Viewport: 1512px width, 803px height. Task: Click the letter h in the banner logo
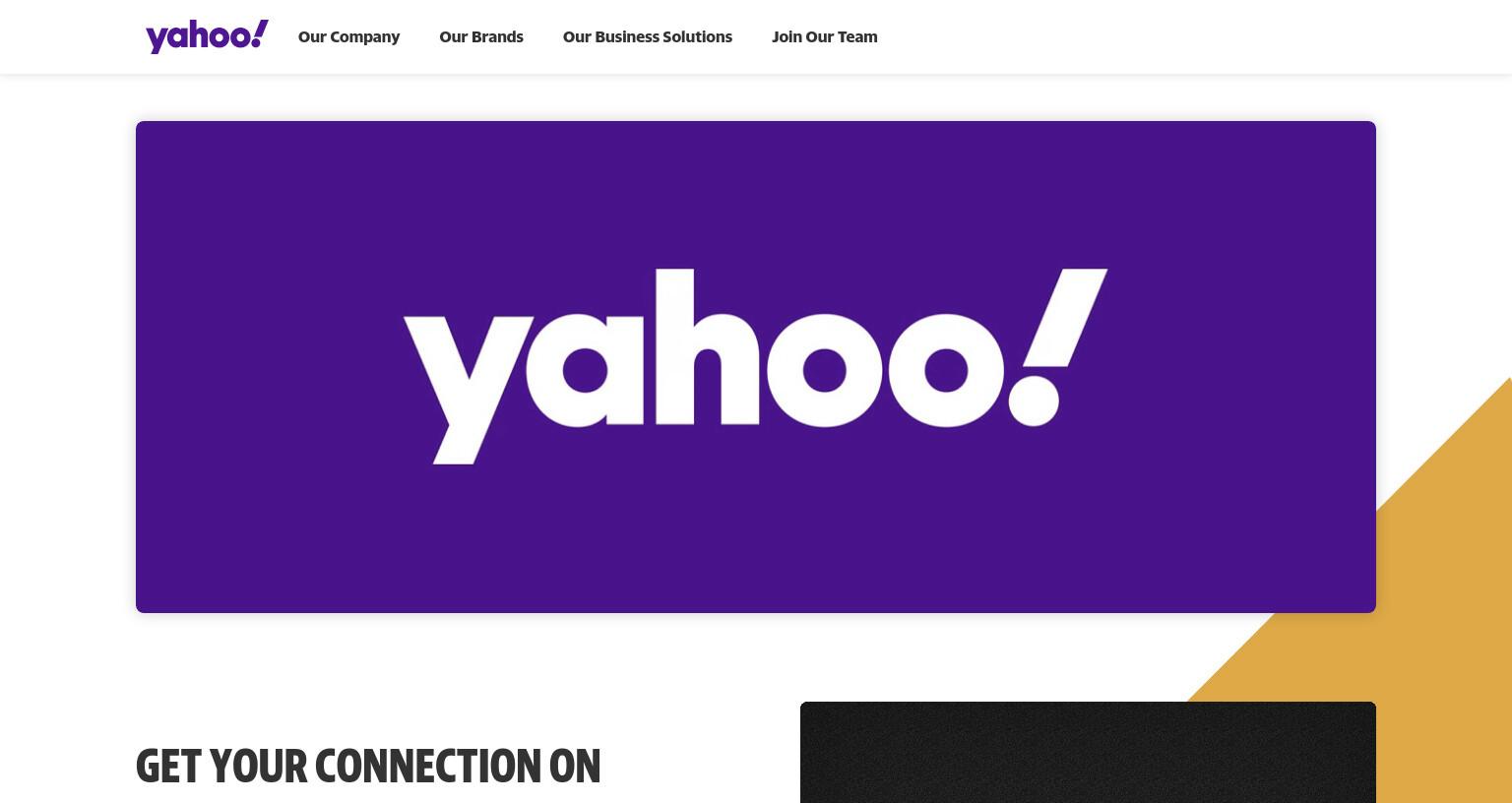tap(708, 346)
